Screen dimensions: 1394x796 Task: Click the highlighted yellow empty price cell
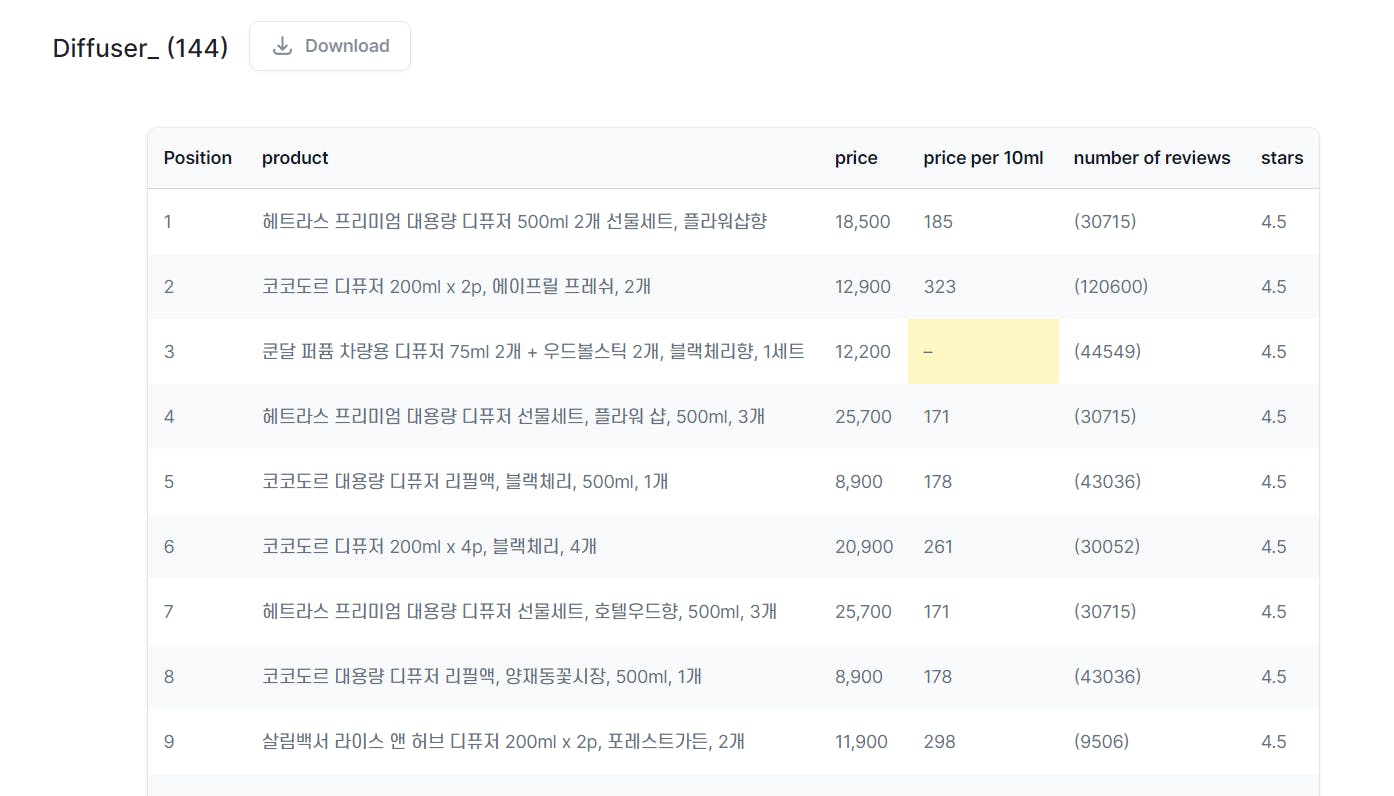pos(983,352)
